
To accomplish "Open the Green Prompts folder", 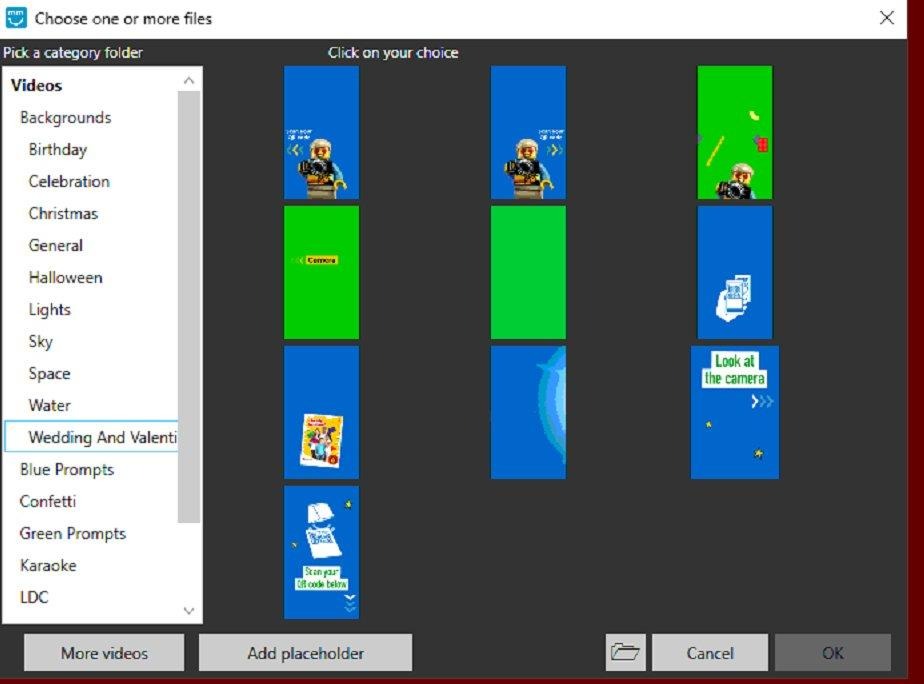I will click(x=72, y=533).
